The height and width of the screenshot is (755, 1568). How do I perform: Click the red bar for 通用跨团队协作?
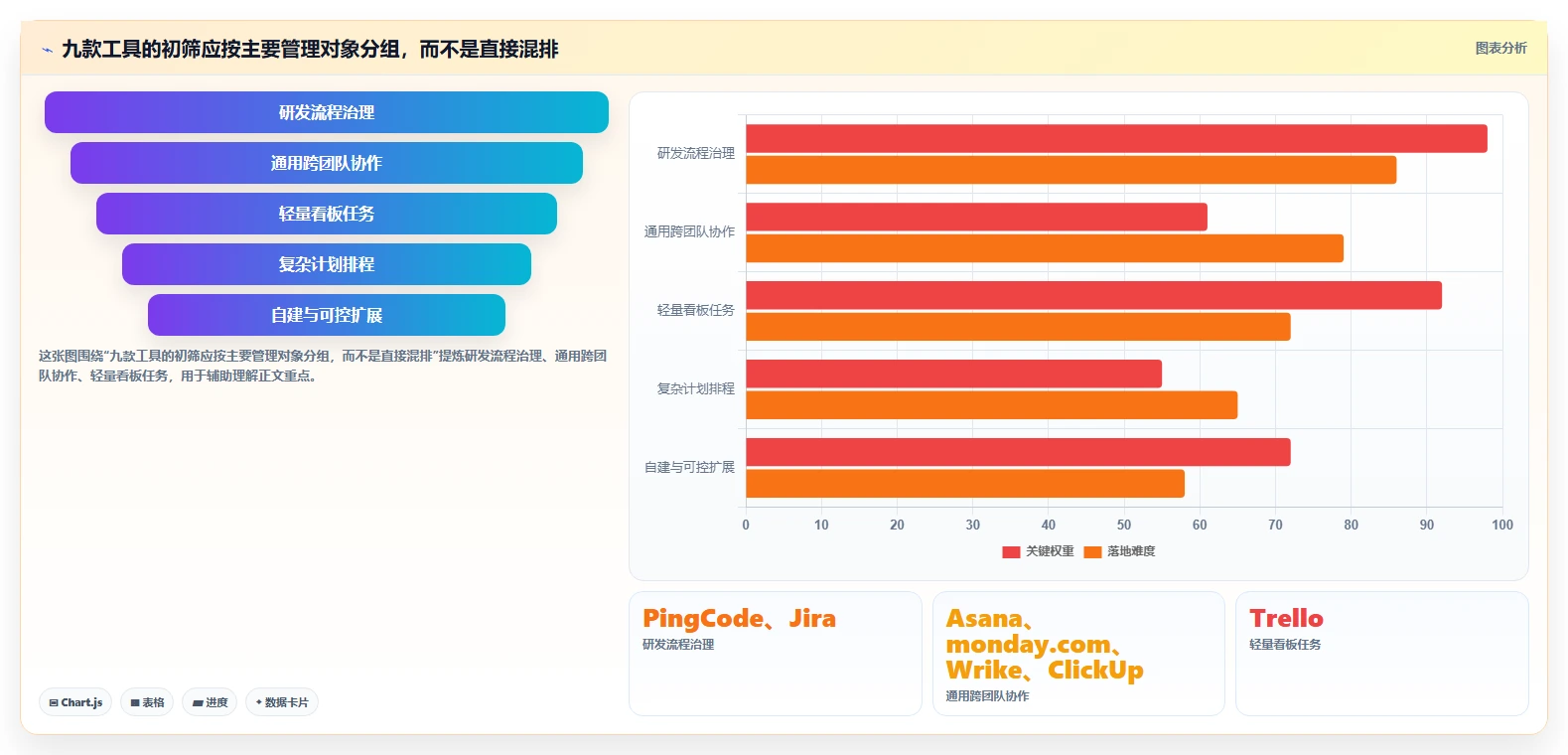coord(976,217)
